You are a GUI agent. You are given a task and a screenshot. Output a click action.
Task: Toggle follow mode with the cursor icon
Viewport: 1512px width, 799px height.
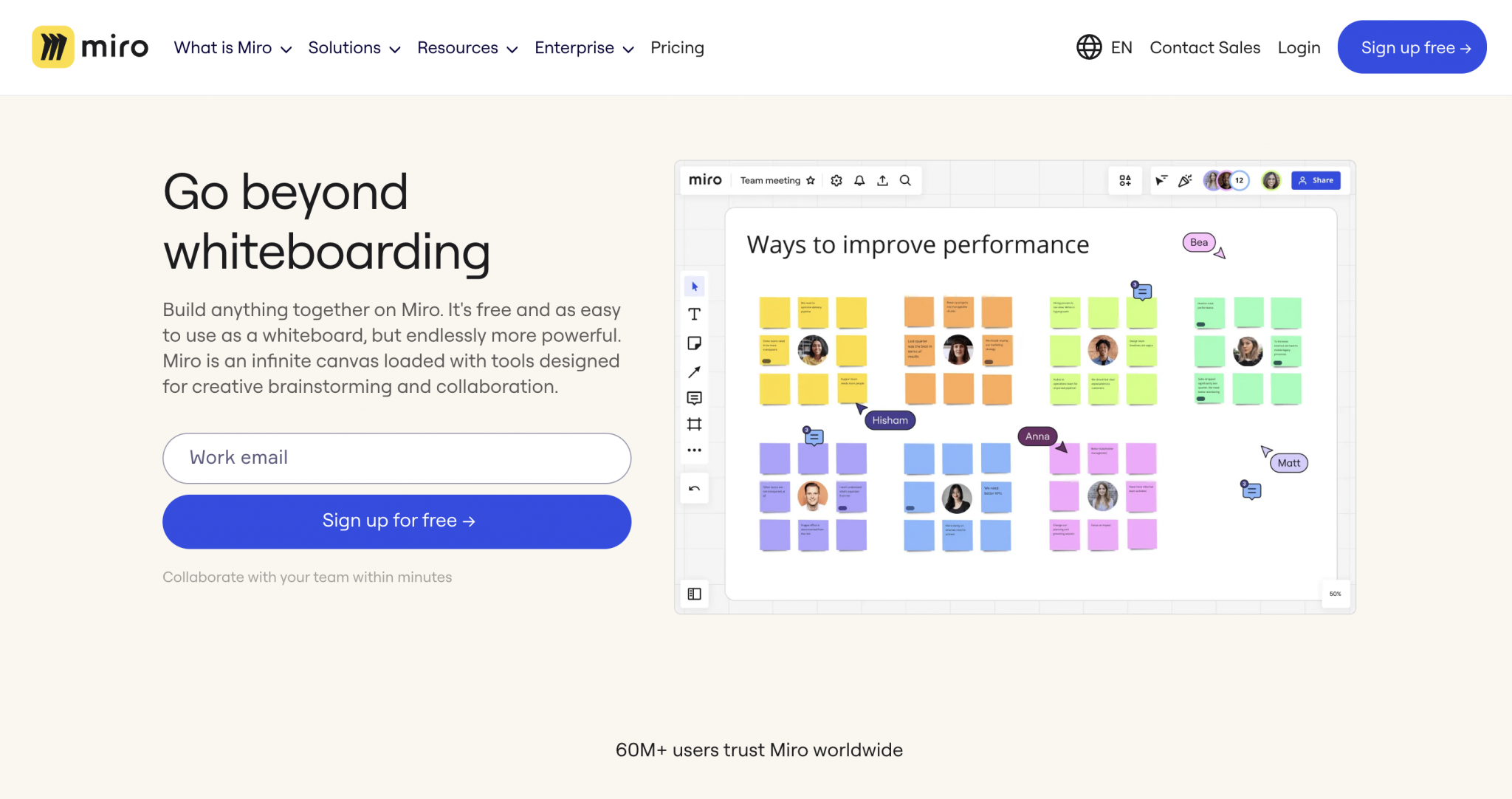pos(1161,179)
